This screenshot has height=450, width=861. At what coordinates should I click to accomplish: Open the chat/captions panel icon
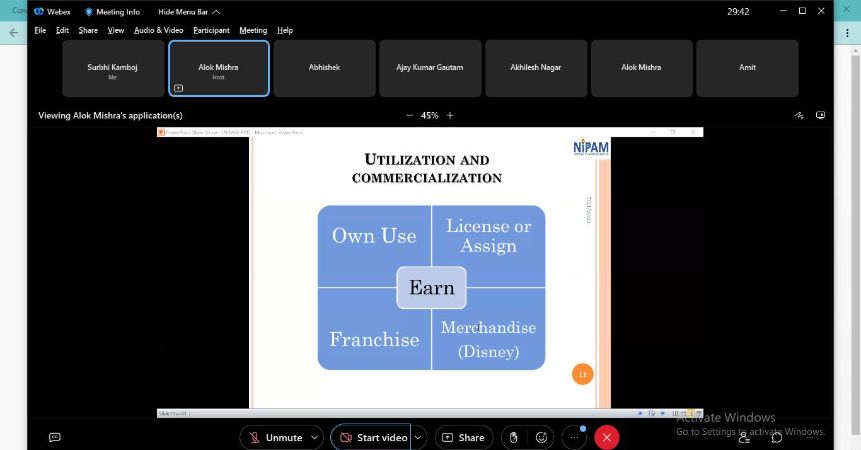[55, 437]
